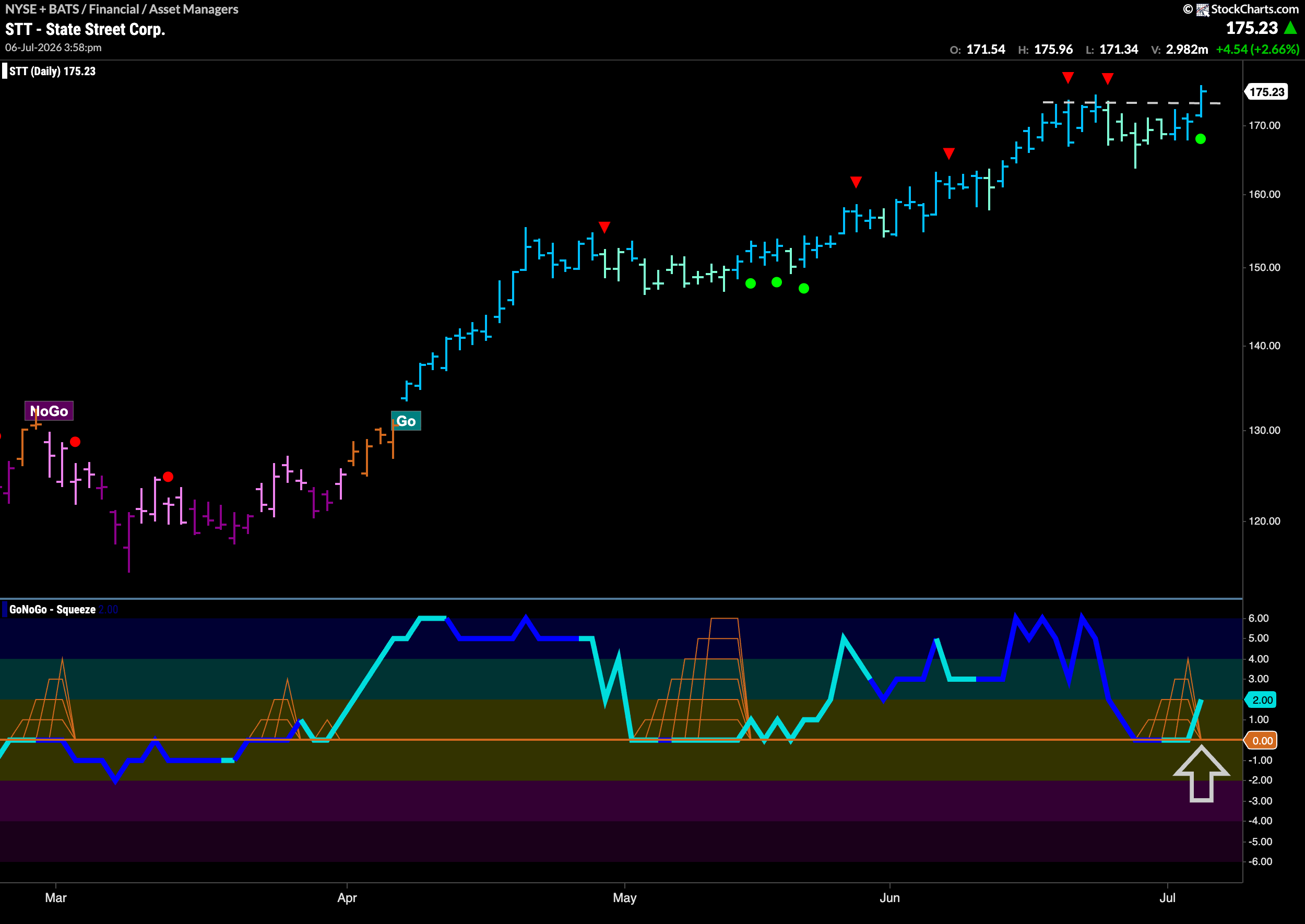The height and width of the screenshot is (924, 1305).
Task: Click the third green dot in mid-May
Action: (x=804, y=289)
